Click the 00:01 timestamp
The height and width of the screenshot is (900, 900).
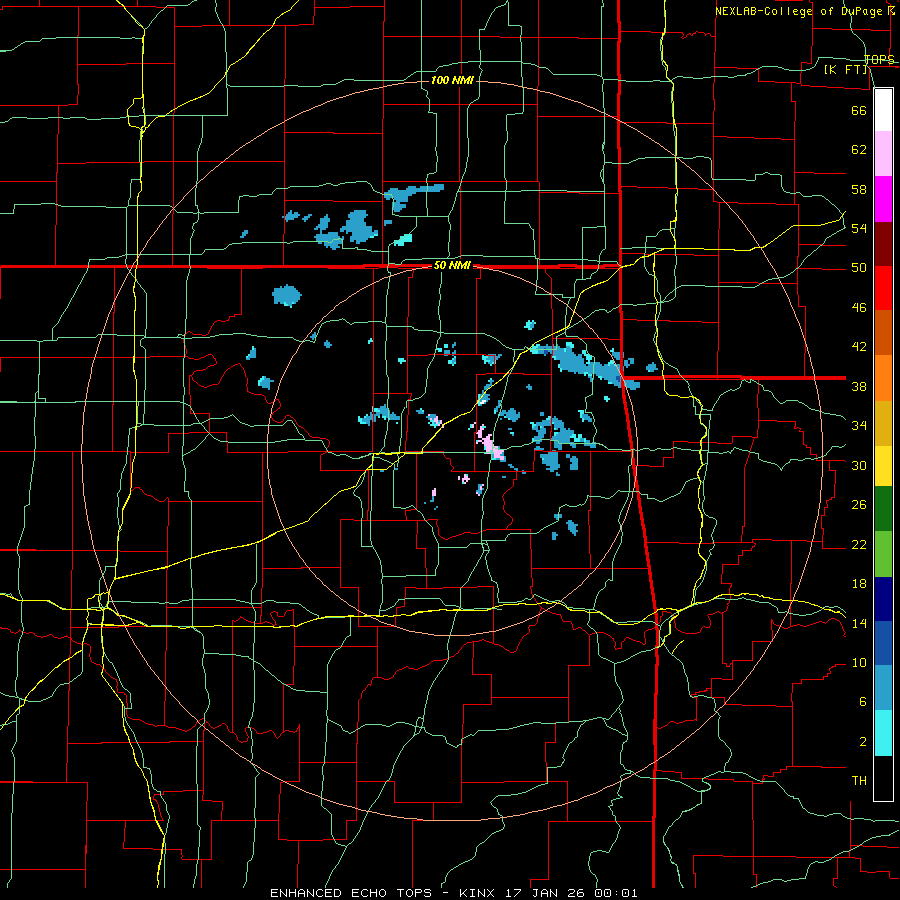tap(616, 893)
